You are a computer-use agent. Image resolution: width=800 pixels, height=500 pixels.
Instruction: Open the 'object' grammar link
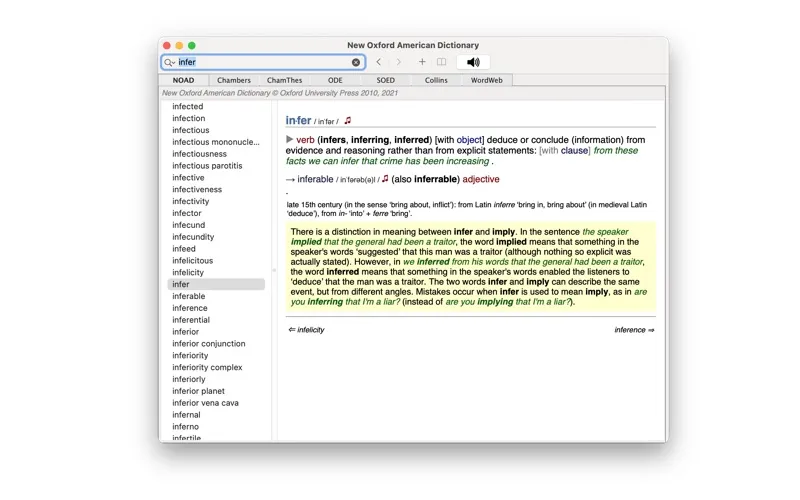[469, 140]
